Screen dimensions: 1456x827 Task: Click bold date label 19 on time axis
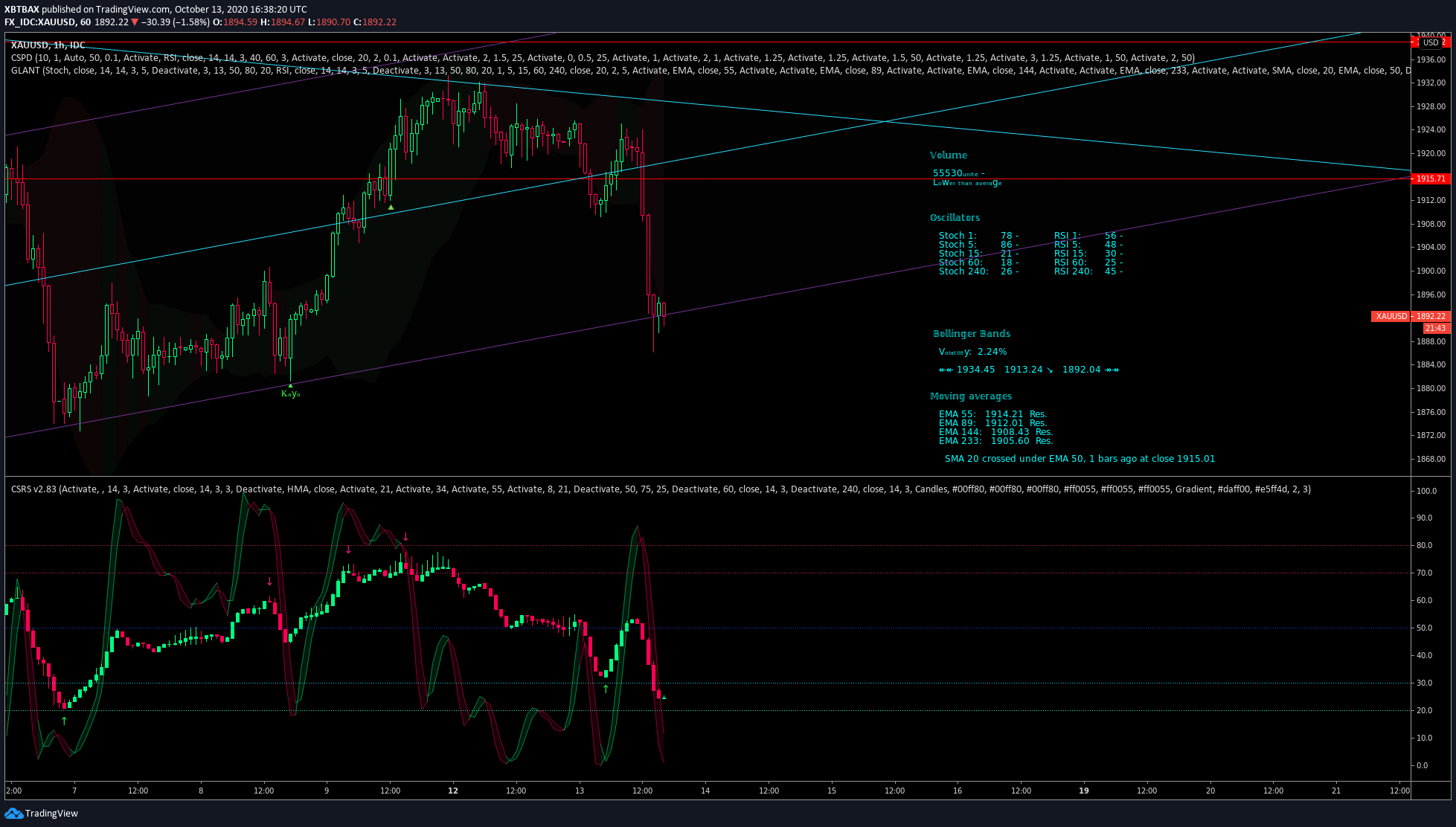(1084, 791)
